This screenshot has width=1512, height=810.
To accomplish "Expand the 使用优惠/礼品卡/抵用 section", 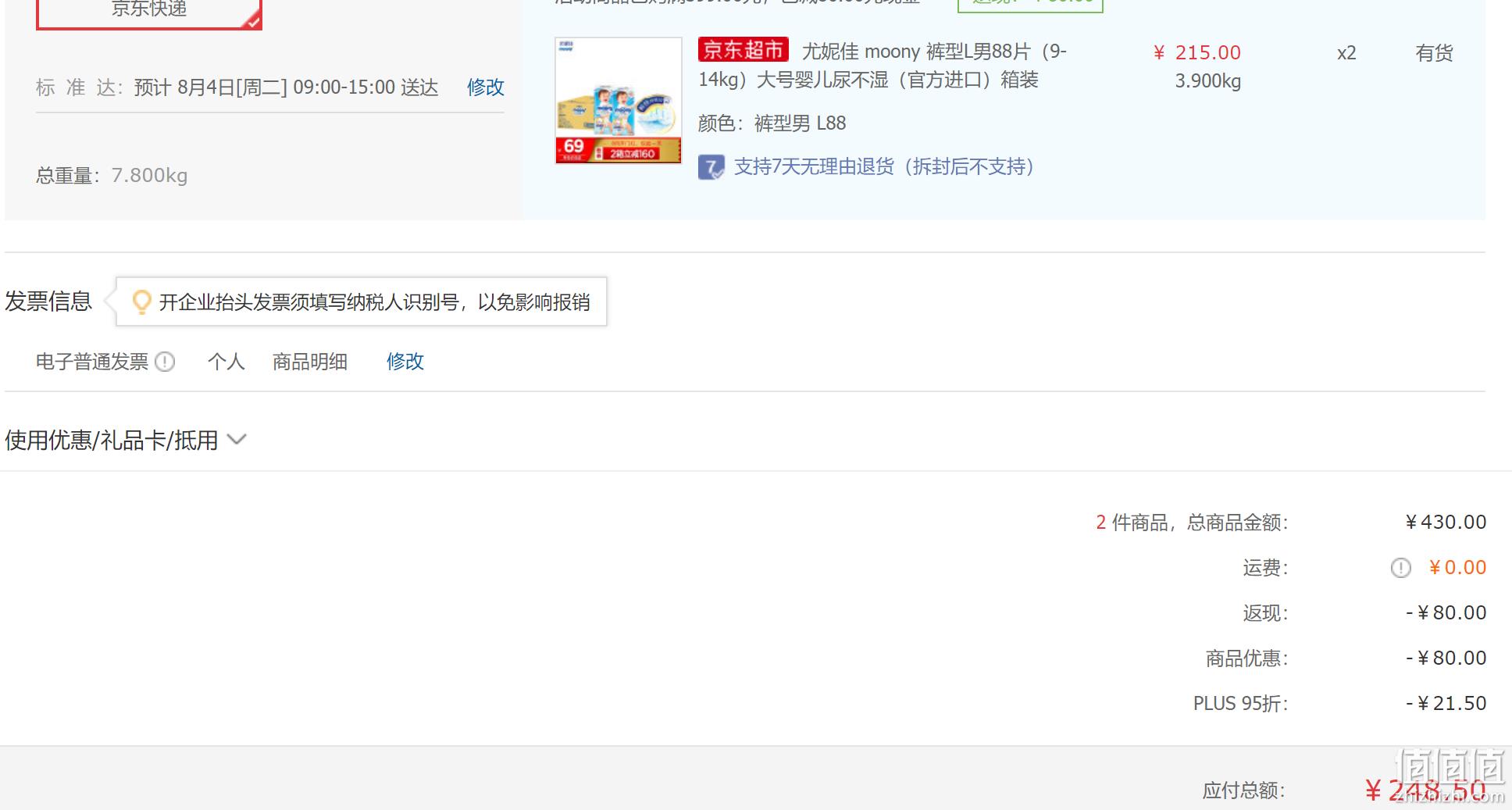I will coord(126,441).
